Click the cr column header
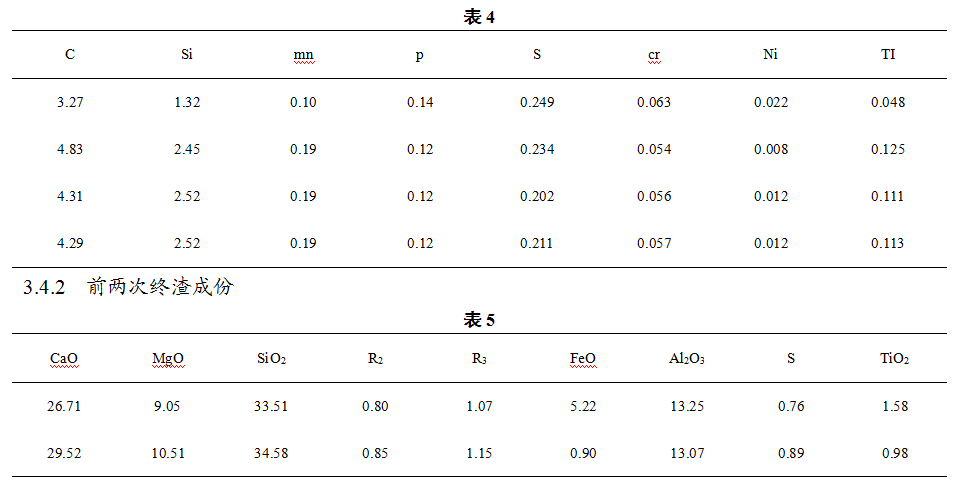971x481 pixels. [x=653, y=55]
